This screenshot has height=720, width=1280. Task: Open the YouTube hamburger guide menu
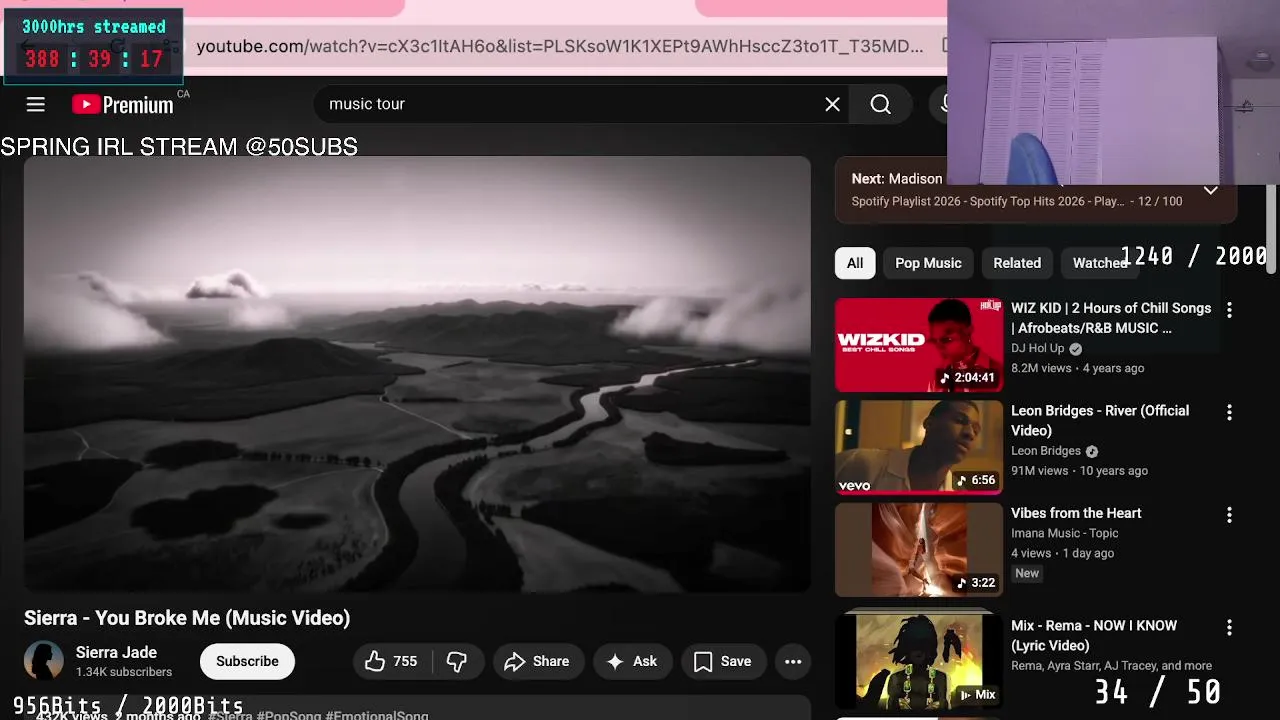pyautogui.click(x=36, y=104)
